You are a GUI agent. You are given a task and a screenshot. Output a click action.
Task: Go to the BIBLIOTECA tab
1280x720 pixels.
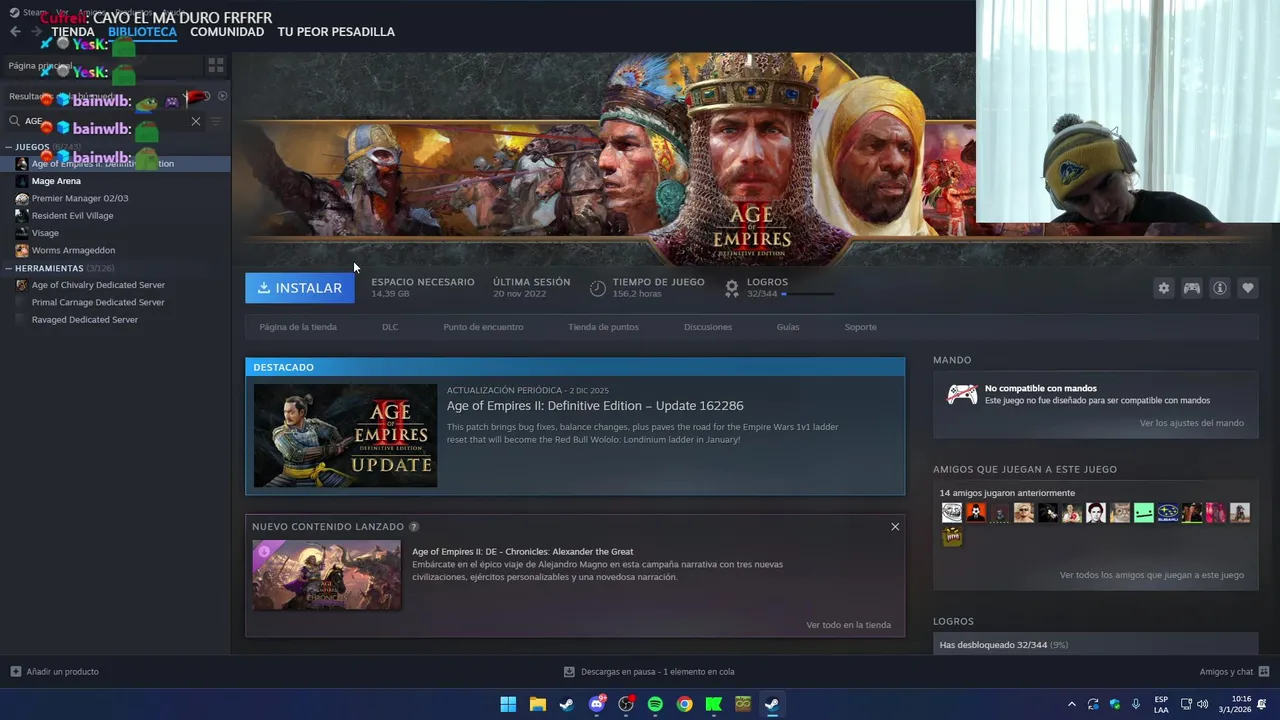142,32
